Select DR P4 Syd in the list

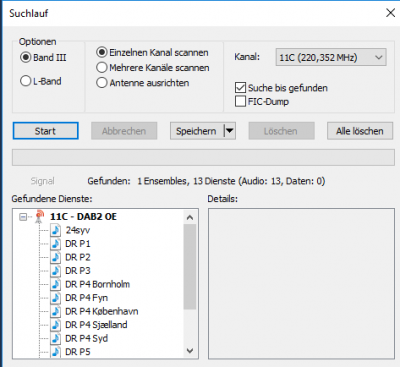(x=86, y=338)
